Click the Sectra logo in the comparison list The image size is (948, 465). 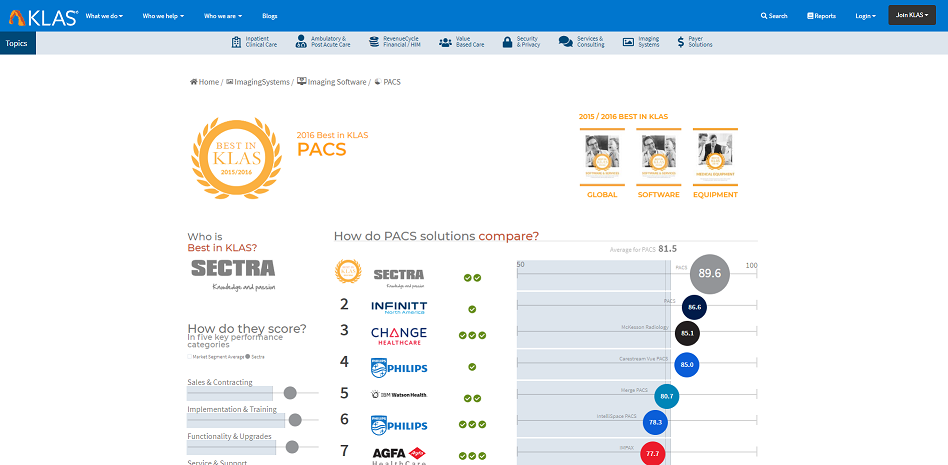[x=398, y=278]
